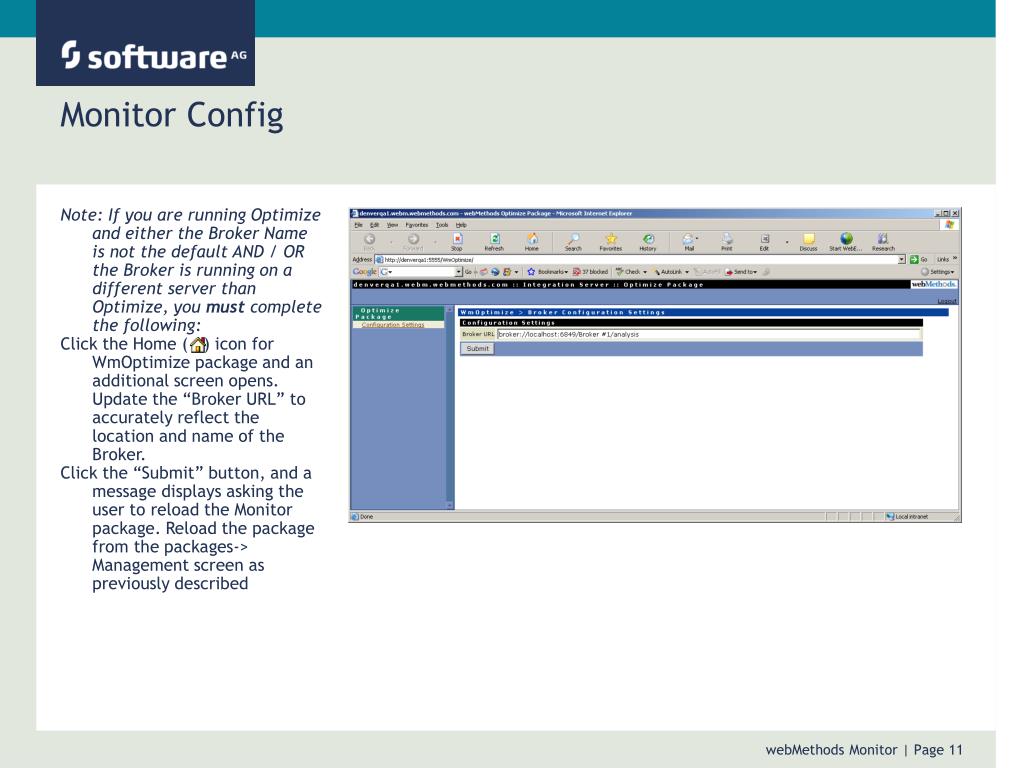
Task: Expand the Links toolbar chevron
Action: click(955, 259)
